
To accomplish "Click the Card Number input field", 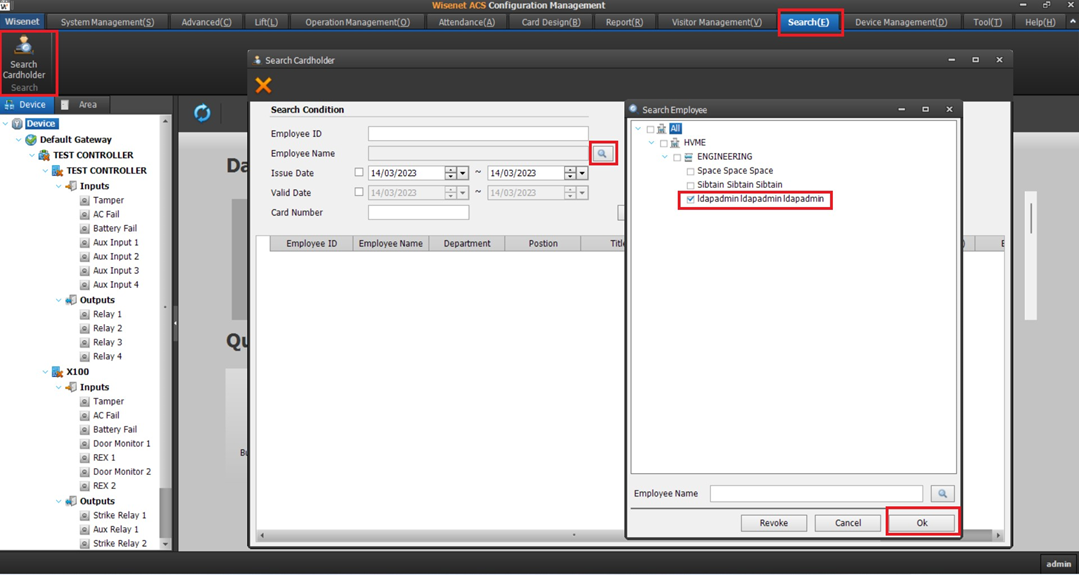I will point(418,213).
